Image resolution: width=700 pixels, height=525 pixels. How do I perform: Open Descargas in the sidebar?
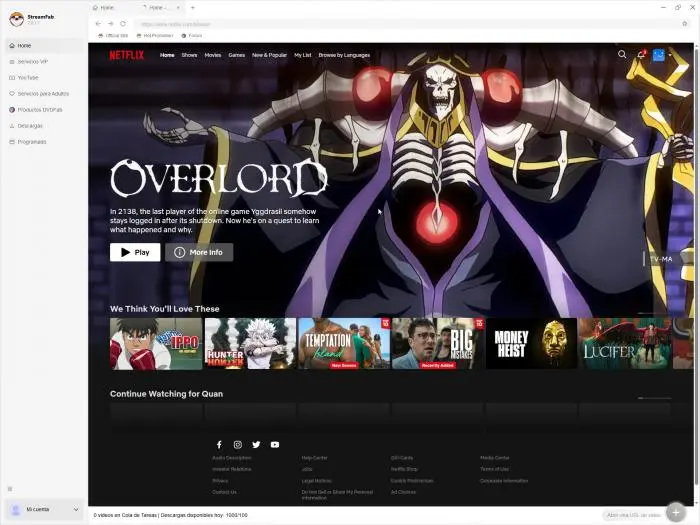45,126
